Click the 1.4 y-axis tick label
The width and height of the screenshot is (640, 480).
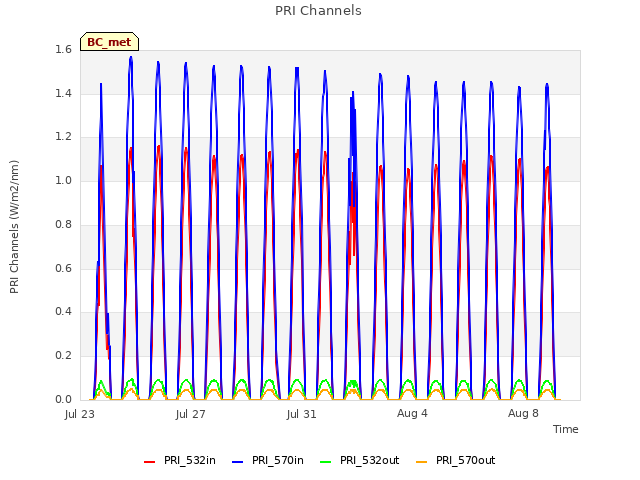click(x=63, y=93)
